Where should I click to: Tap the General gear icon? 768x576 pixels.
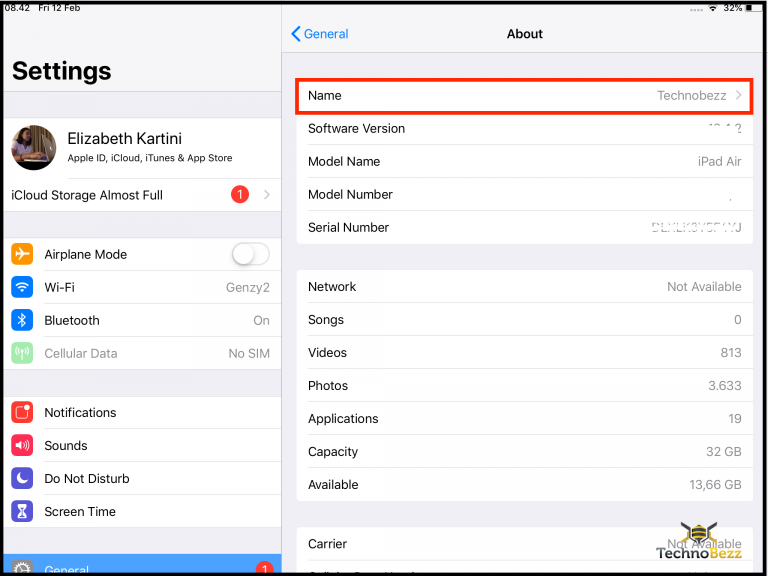point(22,567)
